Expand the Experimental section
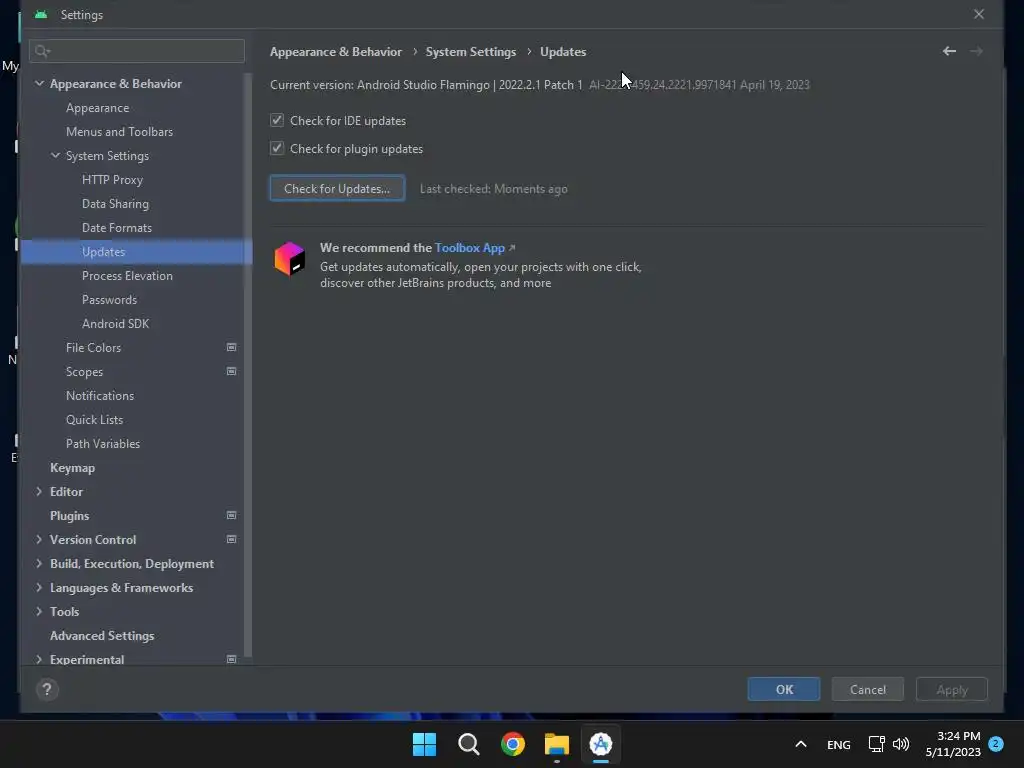The image size is (1024, 768). point(39,660)
